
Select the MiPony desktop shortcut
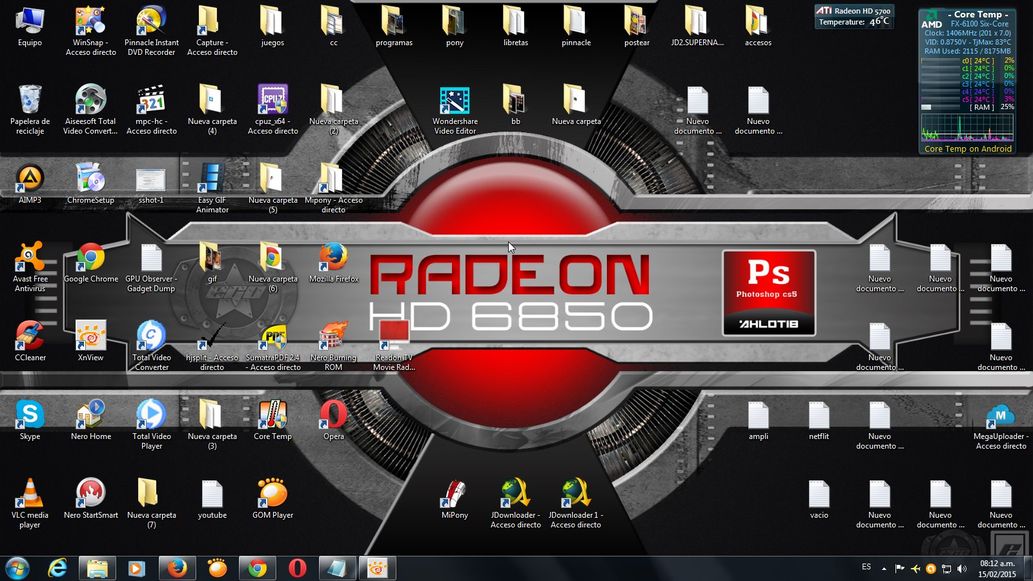tap(455, 493)
